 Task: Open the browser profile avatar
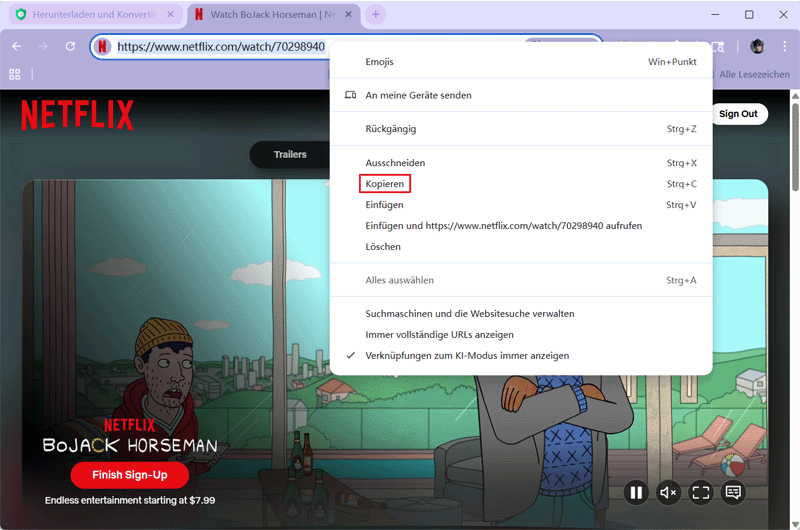[x=758, y=46]
